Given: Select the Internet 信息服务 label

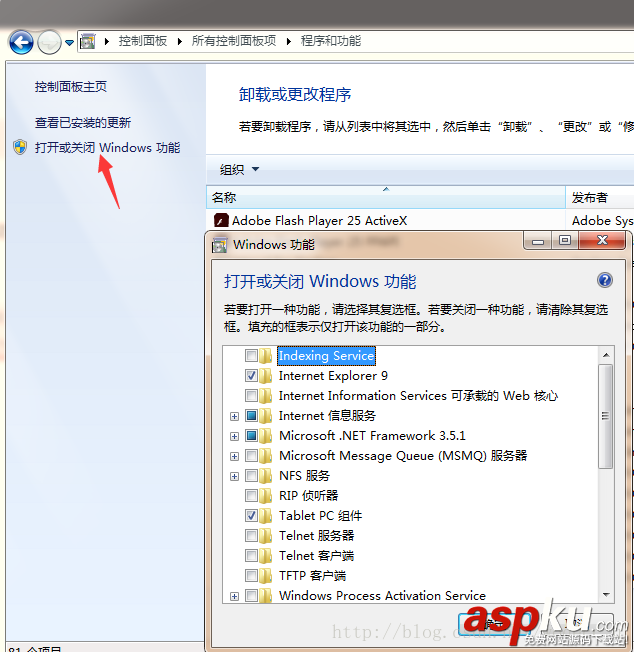Looking at the screenshot, I should (327, 415).
